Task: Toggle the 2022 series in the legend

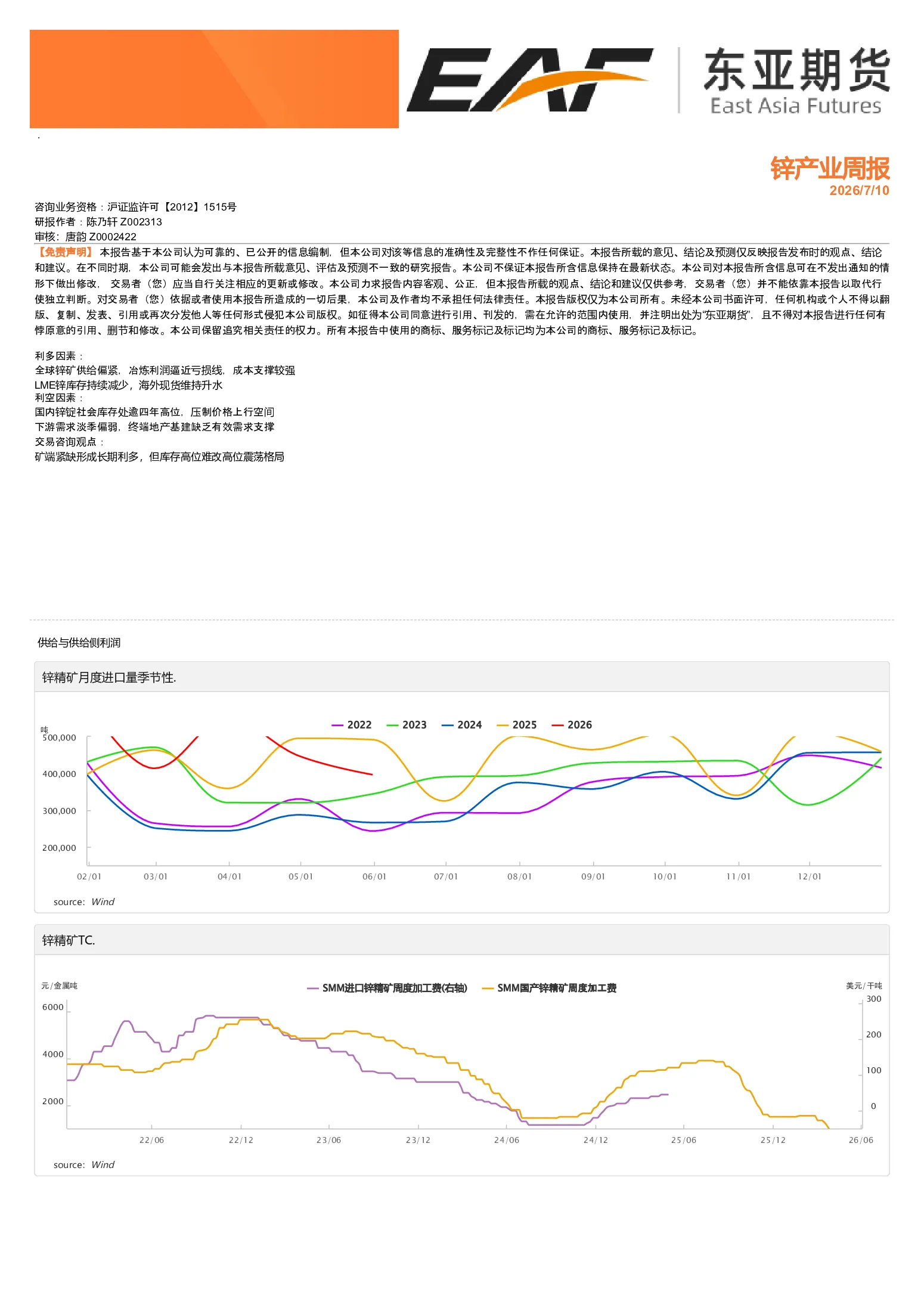Action: 352,725
